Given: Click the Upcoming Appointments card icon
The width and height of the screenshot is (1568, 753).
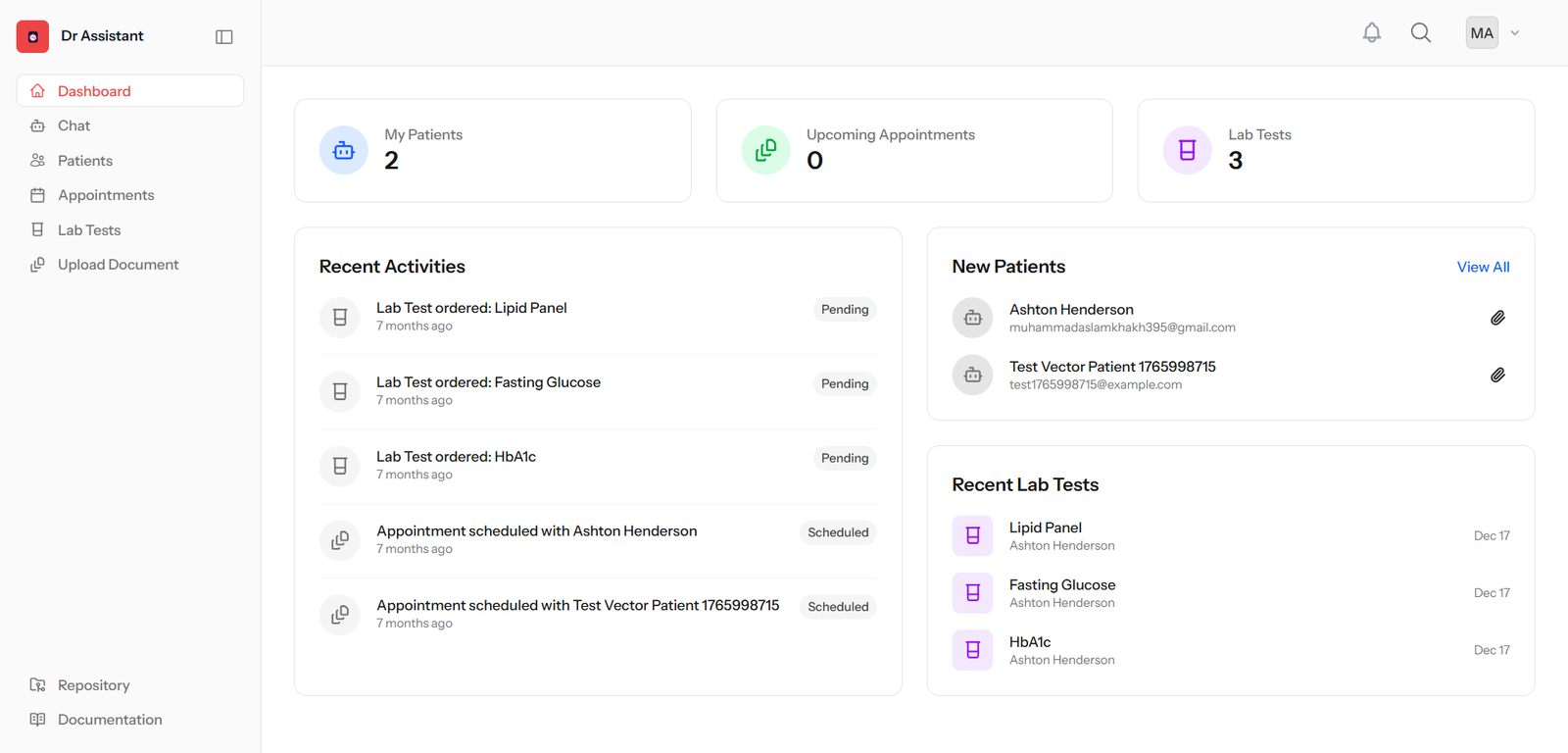Looking at the screenshot, I should coord(766,150).
